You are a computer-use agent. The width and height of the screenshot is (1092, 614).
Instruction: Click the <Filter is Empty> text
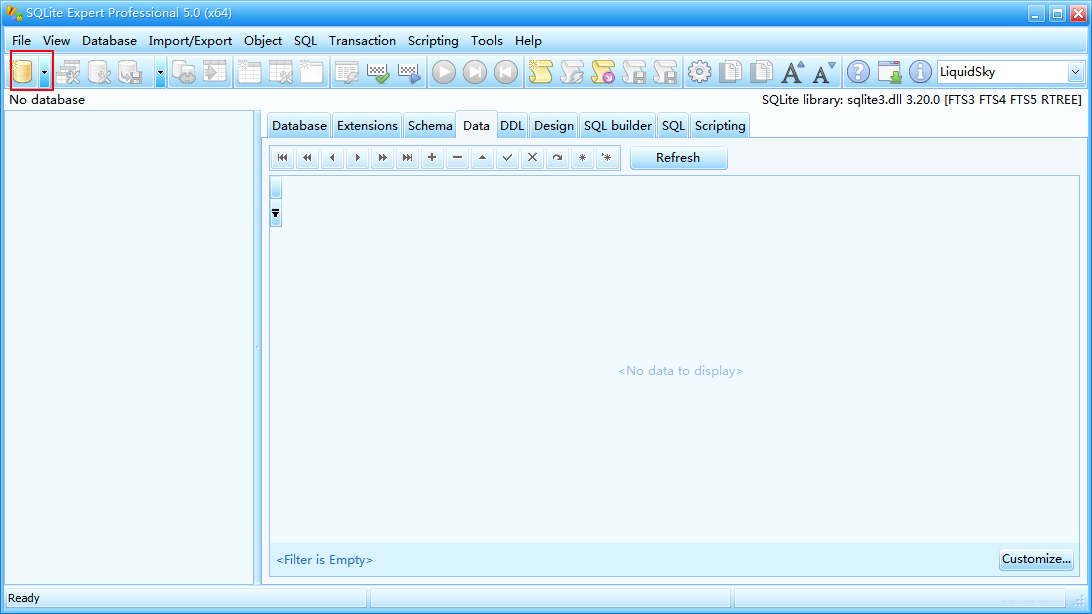coord(325,560)
